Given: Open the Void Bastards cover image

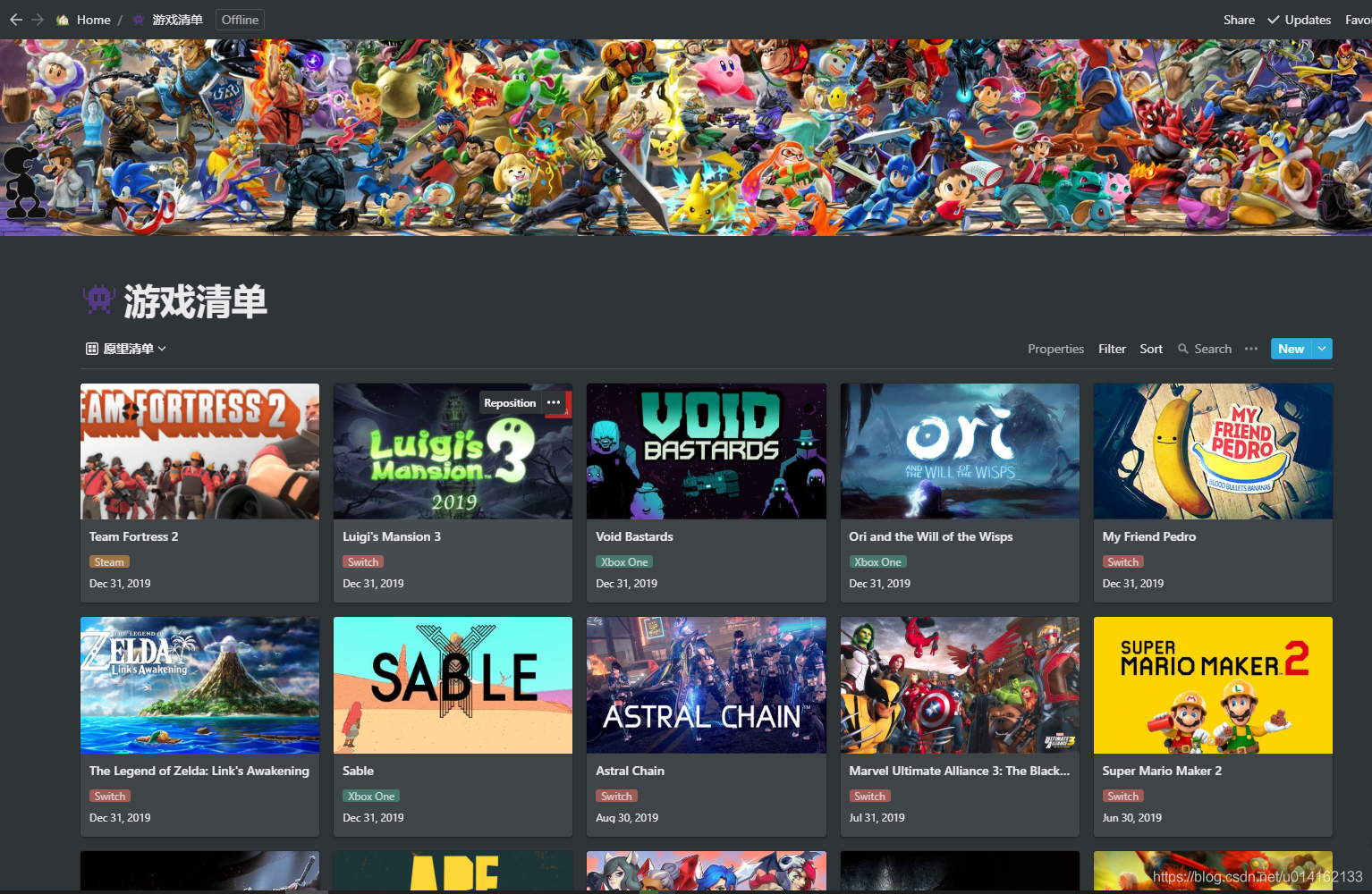Looking at the screenshot, I should (x=707, y=451).
